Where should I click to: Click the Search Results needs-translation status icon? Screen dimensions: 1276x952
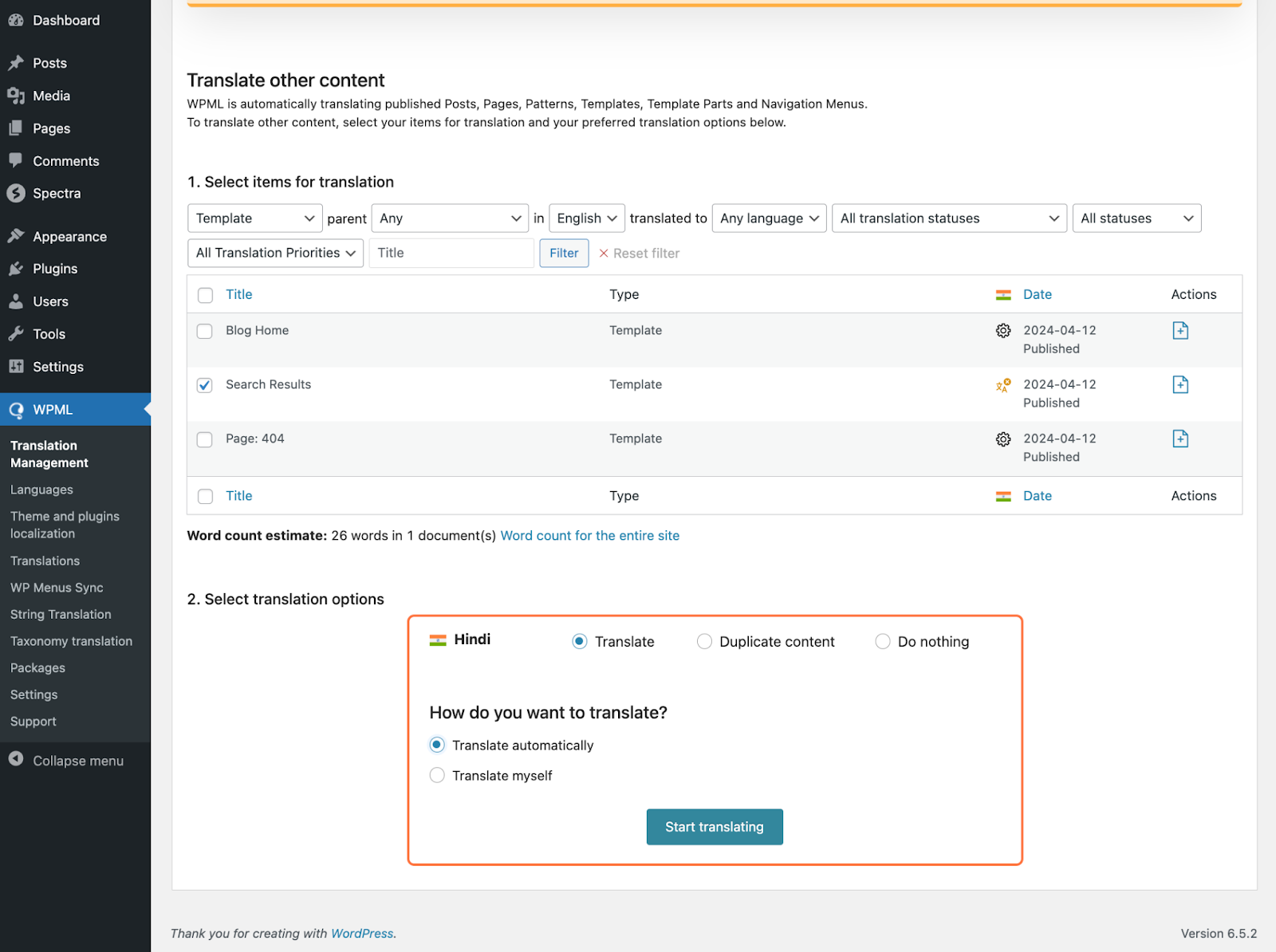[1003, 385]
